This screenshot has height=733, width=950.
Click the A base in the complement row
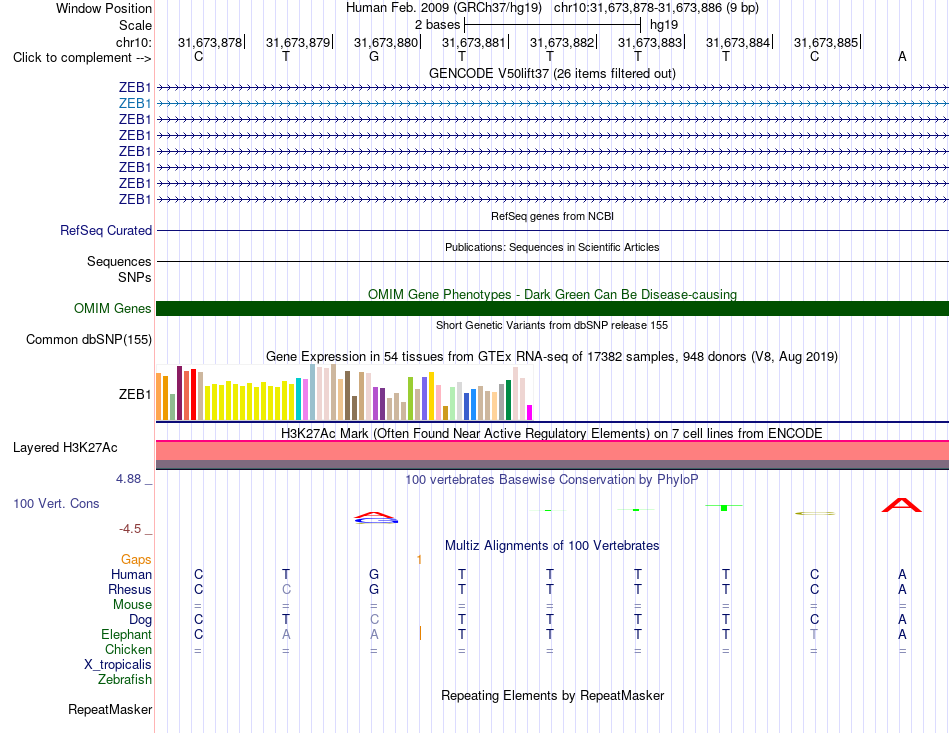pyautogui.click(x=902, y=57)
